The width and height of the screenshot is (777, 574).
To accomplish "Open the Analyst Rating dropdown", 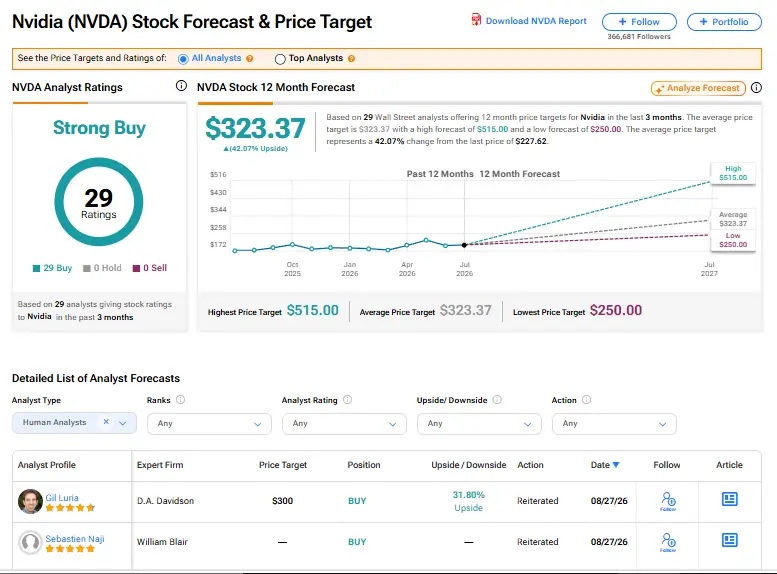I will click(344, 424).
